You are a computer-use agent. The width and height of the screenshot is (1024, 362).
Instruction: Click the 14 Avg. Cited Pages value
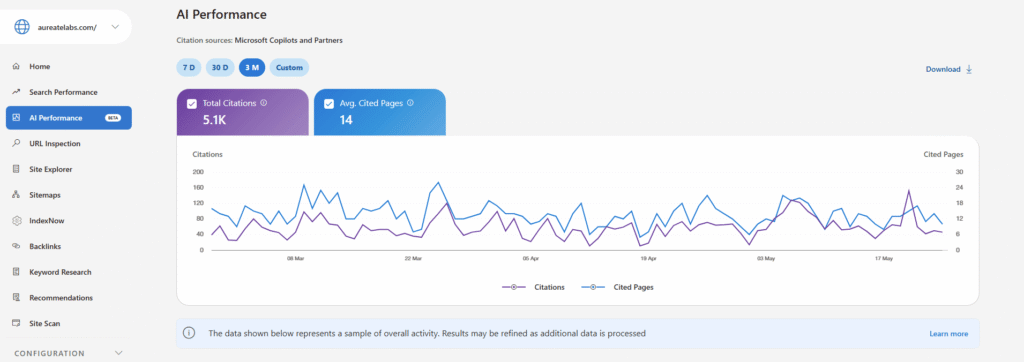[346, 120]
